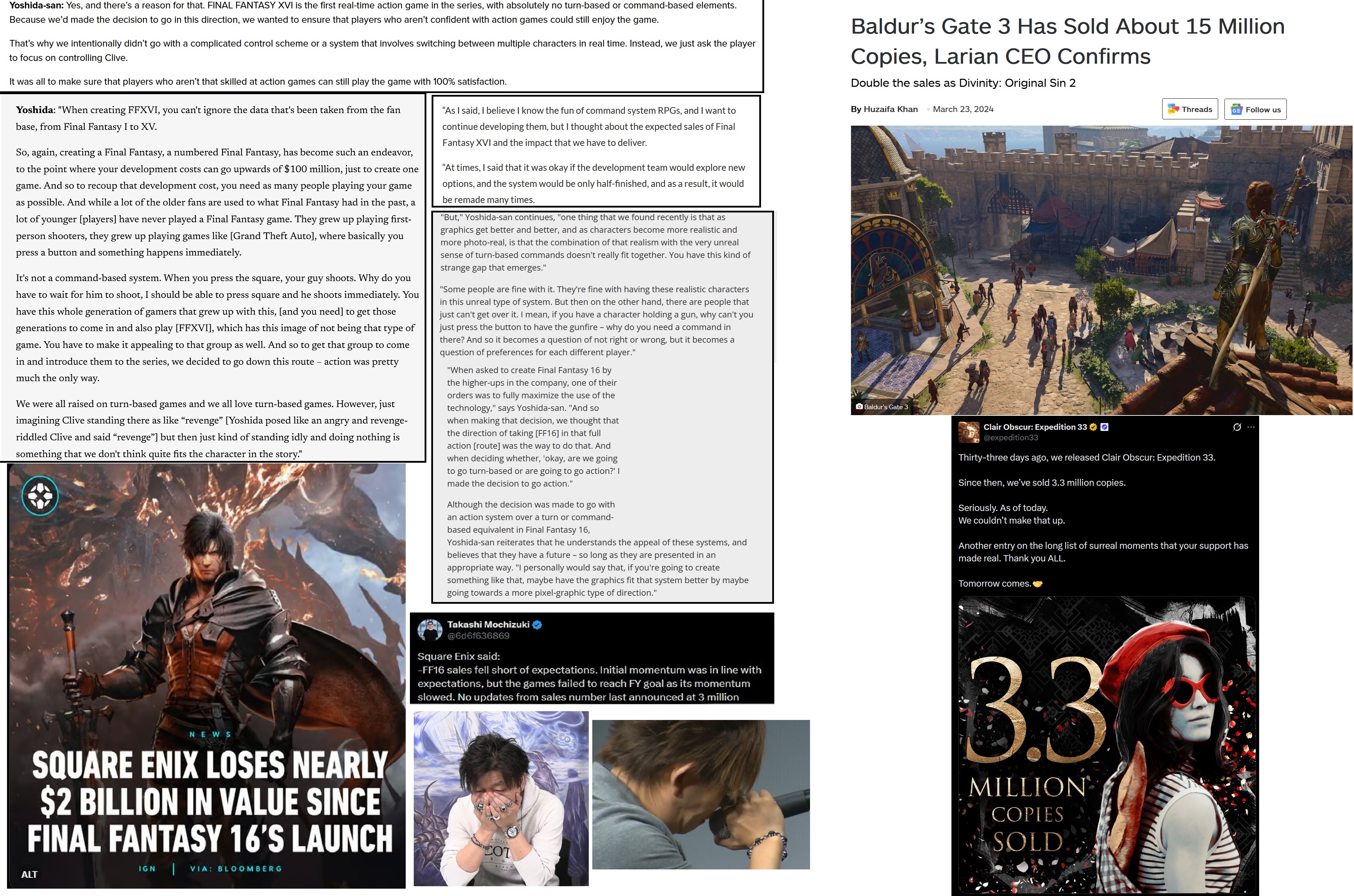This screenshot has height=896, width=1354.
Task: Open author Huzaifa Khan's page
Action: coord(891,109)
